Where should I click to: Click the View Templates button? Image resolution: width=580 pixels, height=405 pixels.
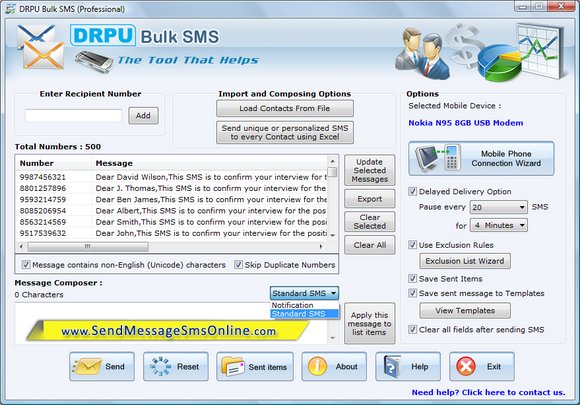tap(465, 310)
